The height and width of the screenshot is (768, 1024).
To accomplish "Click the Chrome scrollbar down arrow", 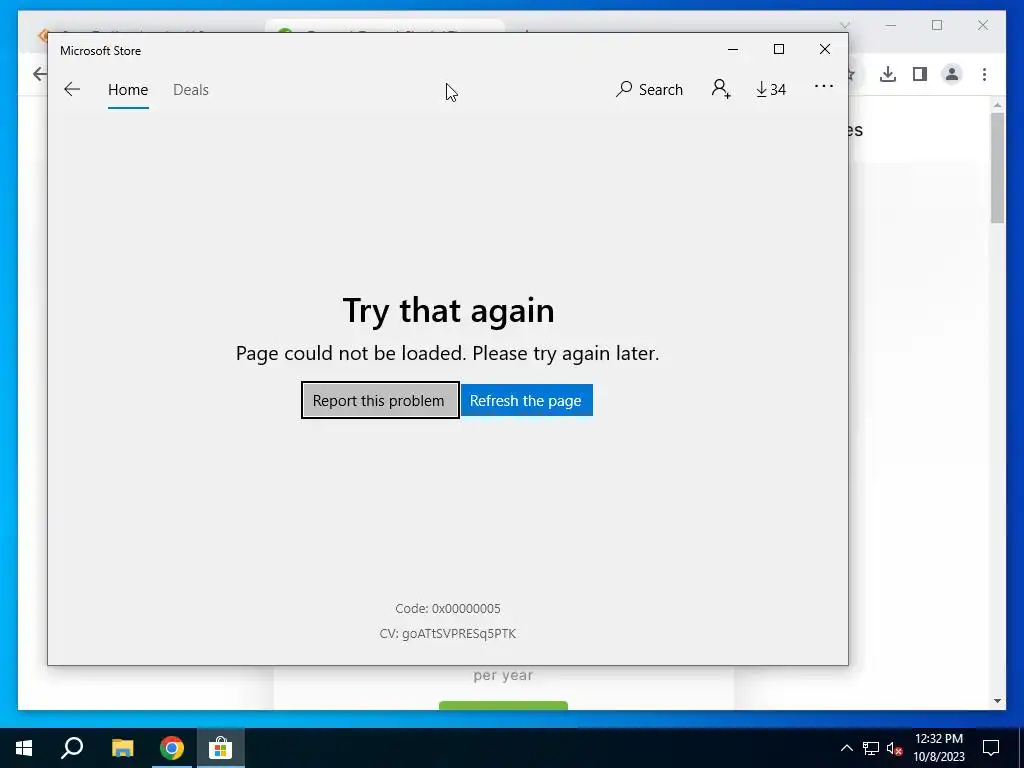I will tap(997, 701).
